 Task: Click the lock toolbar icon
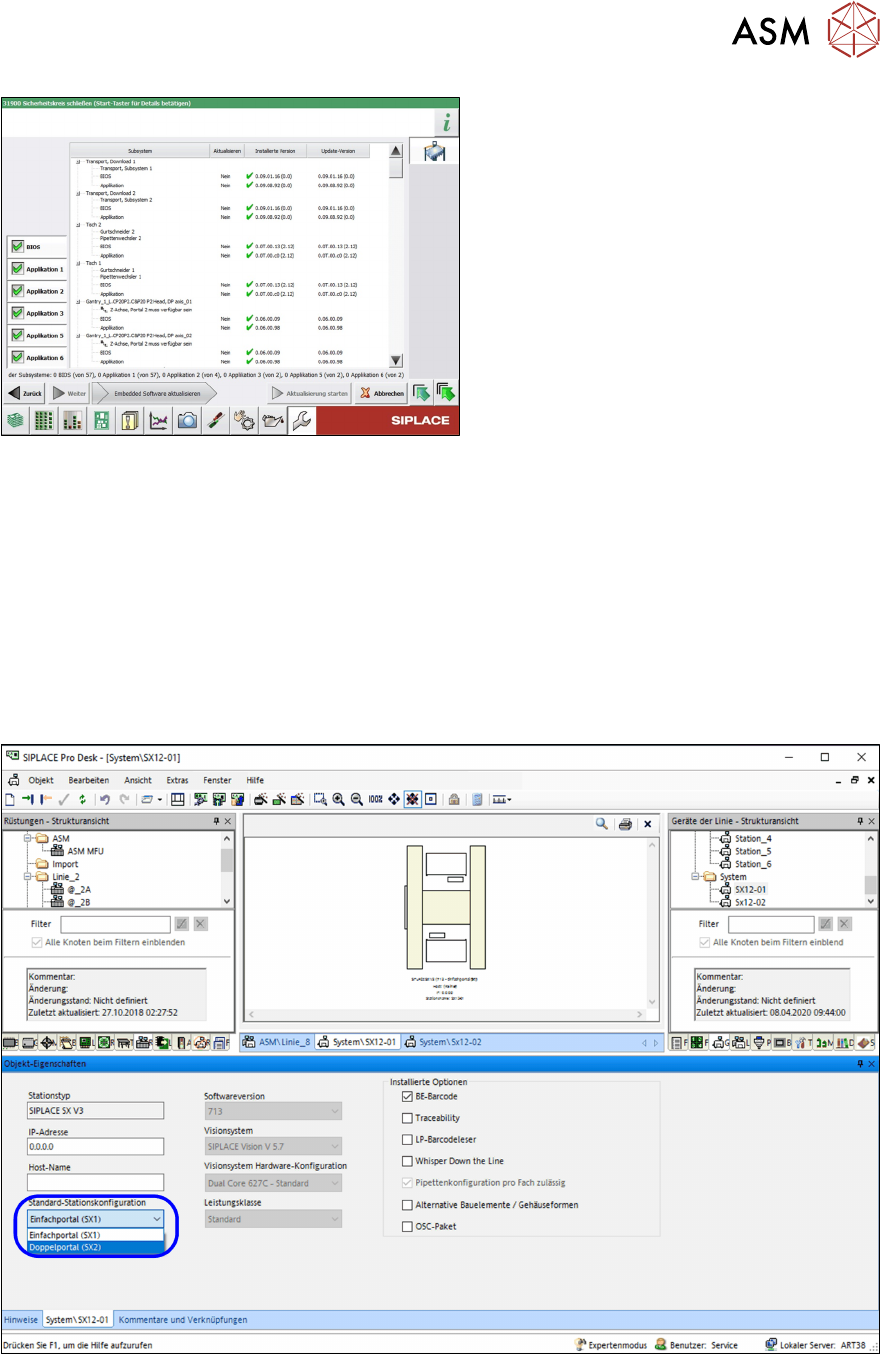(x=454, y=800)
